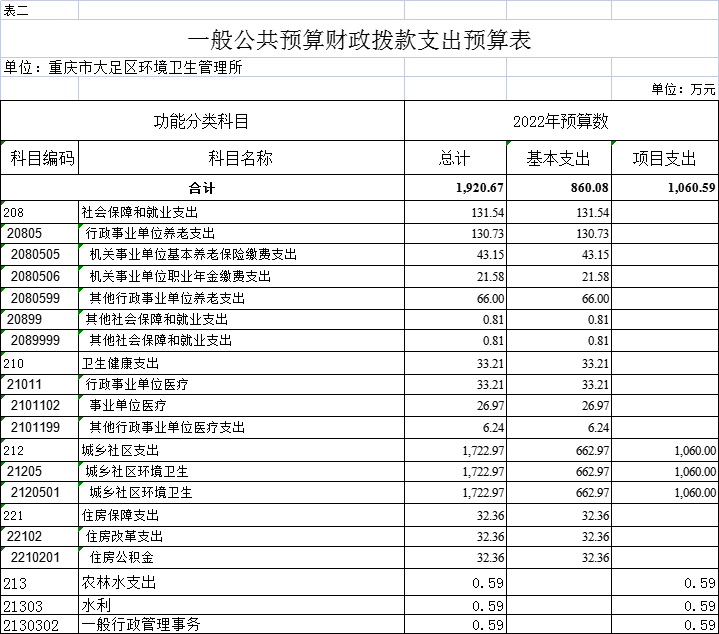Screen dimensions: 719x634
Task: Click code cell 2120501
Action: point(39,492)
